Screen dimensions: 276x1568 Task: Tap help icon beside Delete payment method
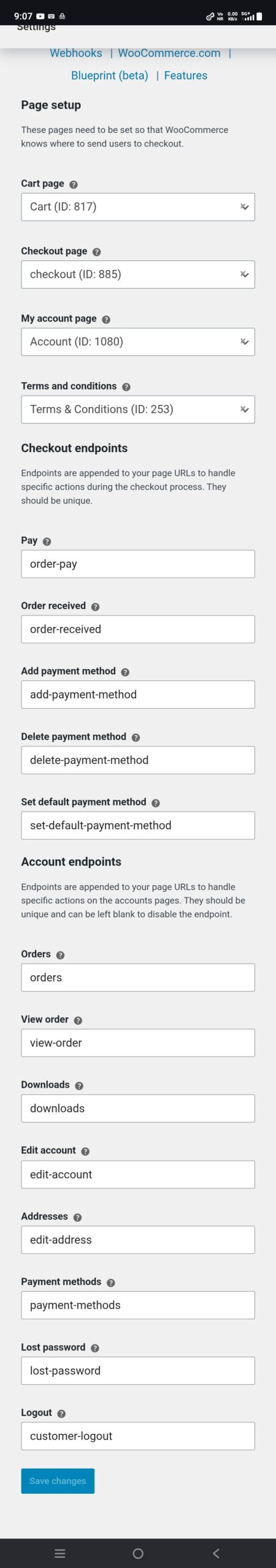click(136, 737)
